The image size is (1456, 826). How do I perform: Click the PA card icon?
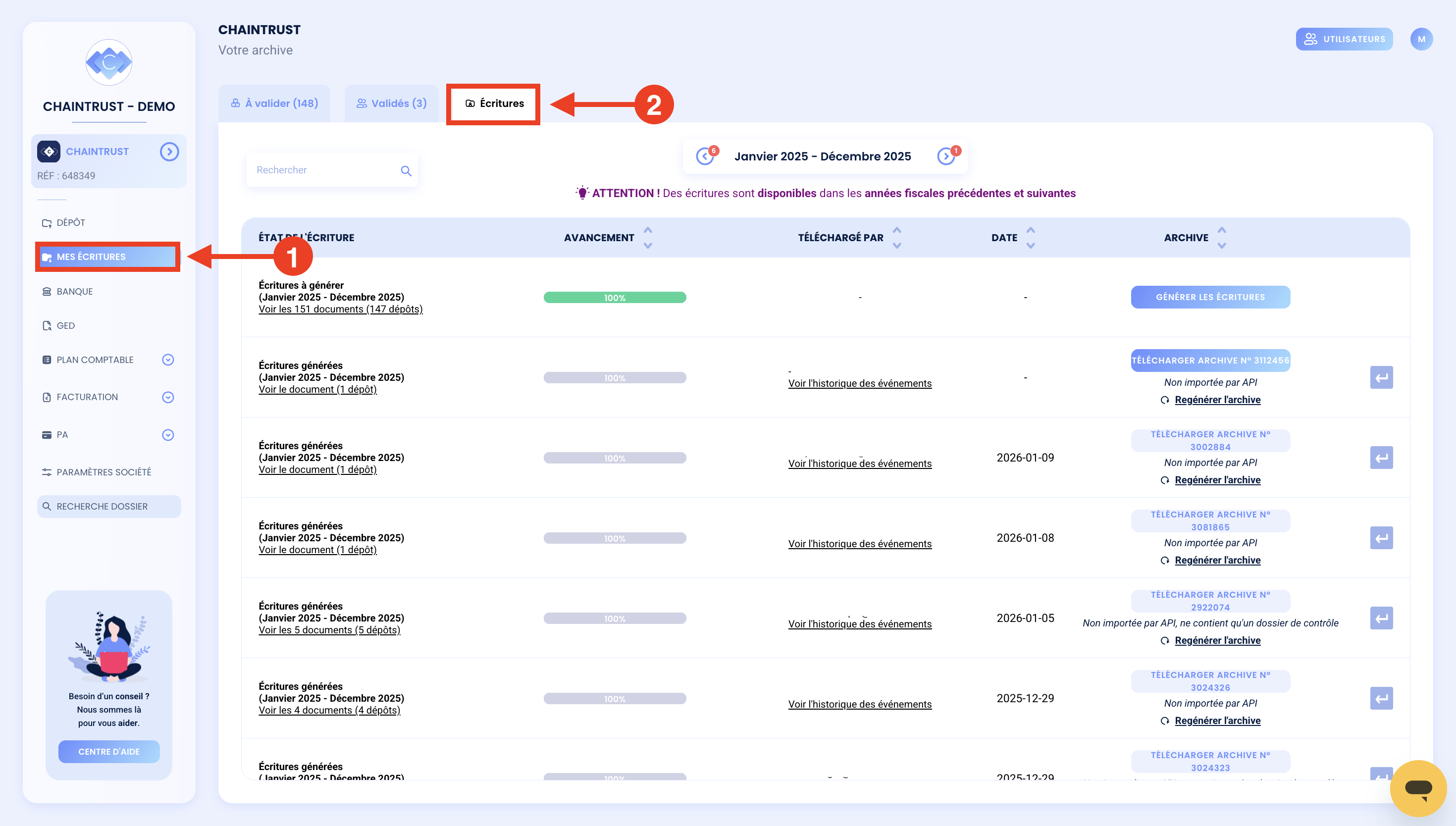[x=47, y=435]
